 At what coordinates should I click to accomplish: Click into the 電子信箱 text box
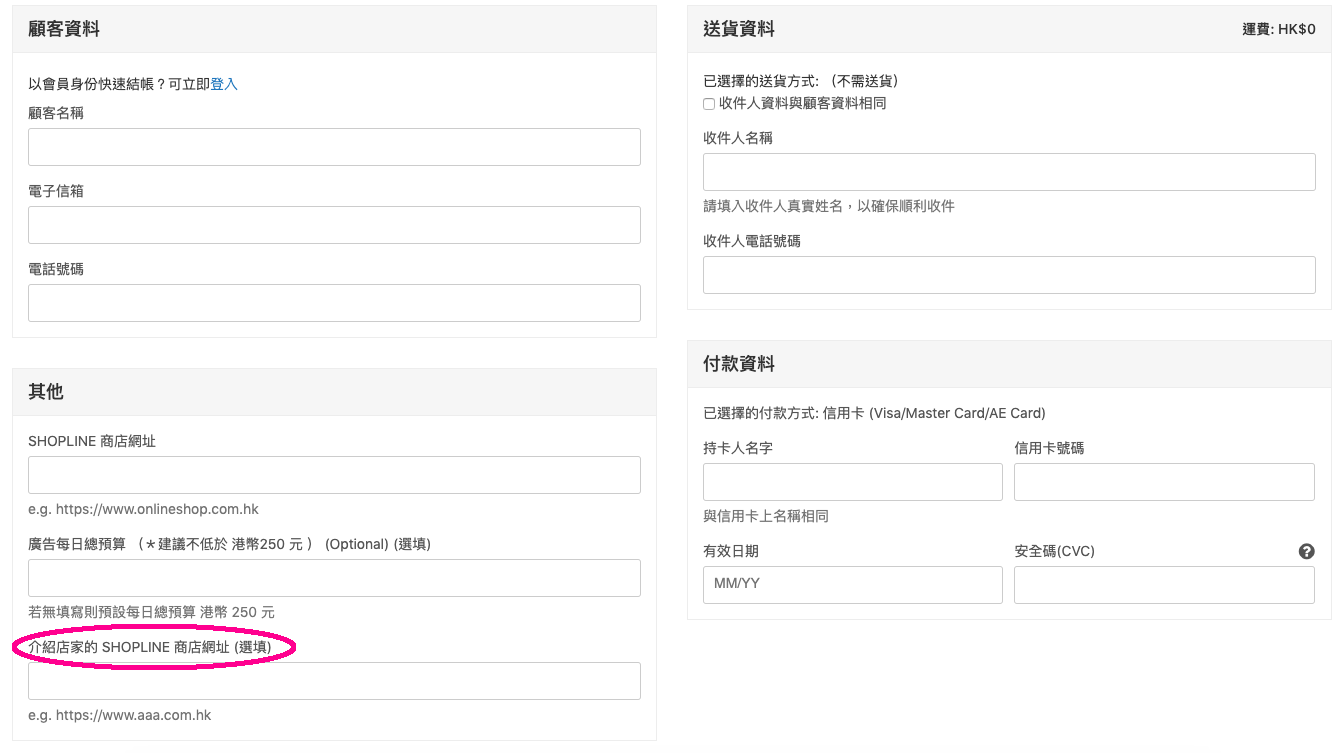(x=334, y=225)
